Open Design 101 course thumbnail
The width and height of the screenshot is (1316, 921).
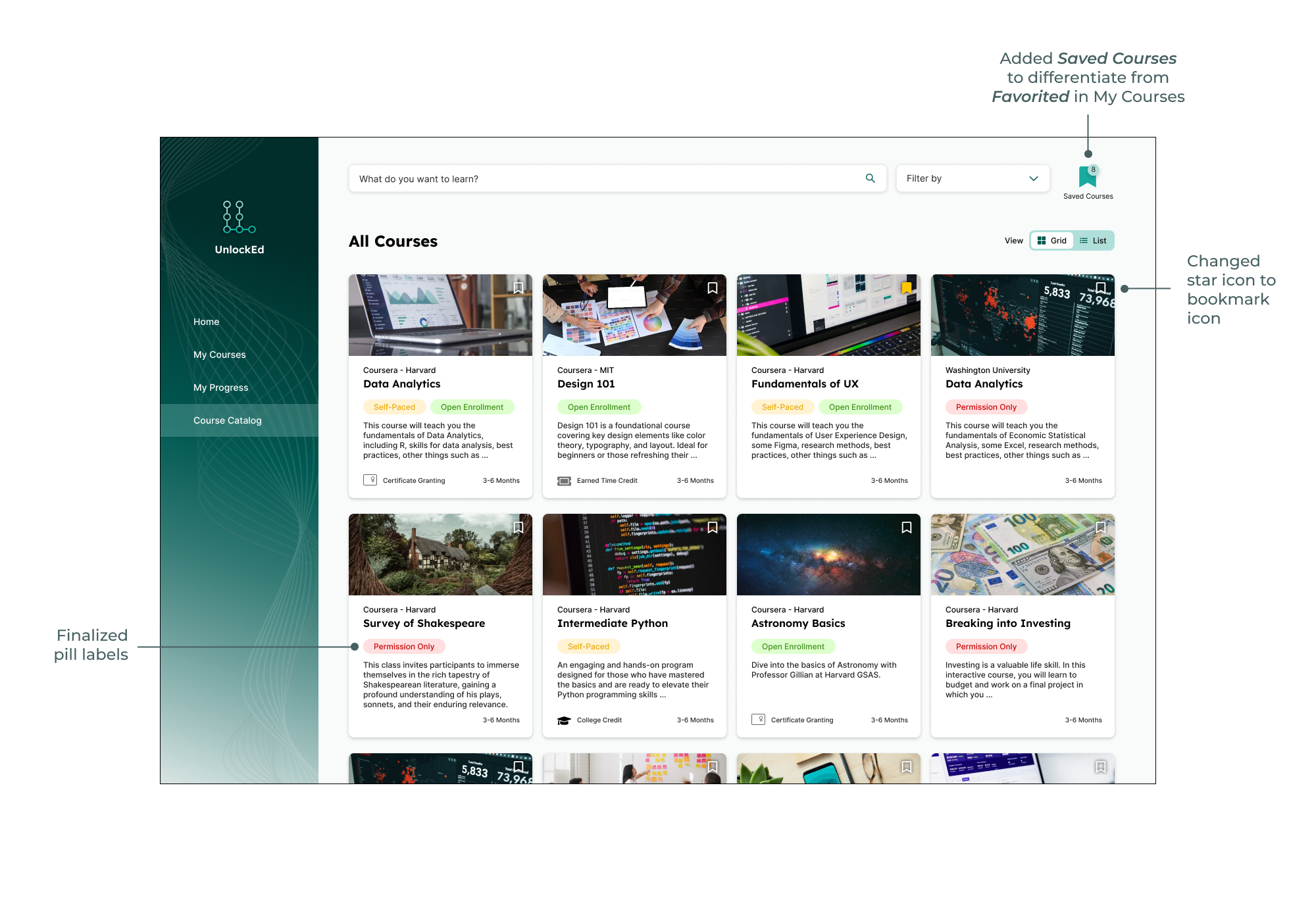coord(634,315)
